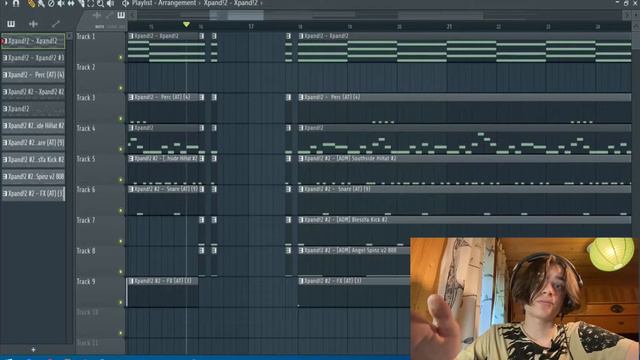Click bar 17 on the timeline ruler

[x=251, y=27]
